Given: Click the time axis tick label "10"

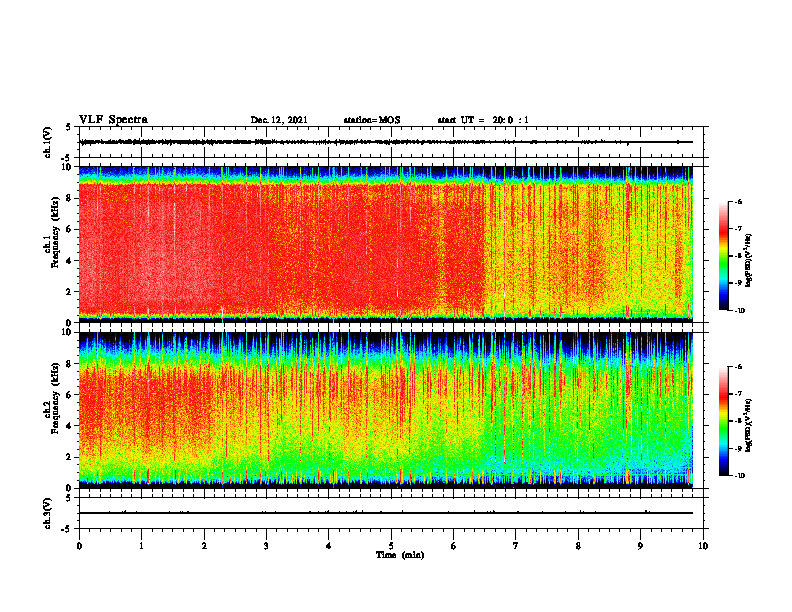Looking at the screenshot, I should (703, 546).
